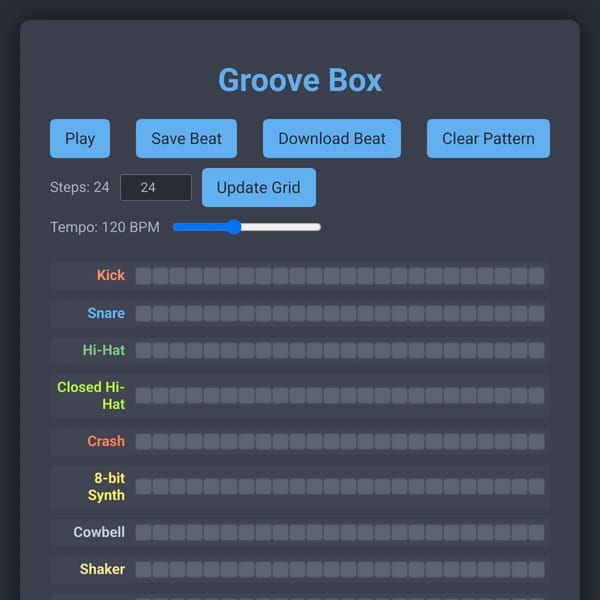Click Download Beat
The width and height of the screenshot is (600, 600).
coord(332,138)
